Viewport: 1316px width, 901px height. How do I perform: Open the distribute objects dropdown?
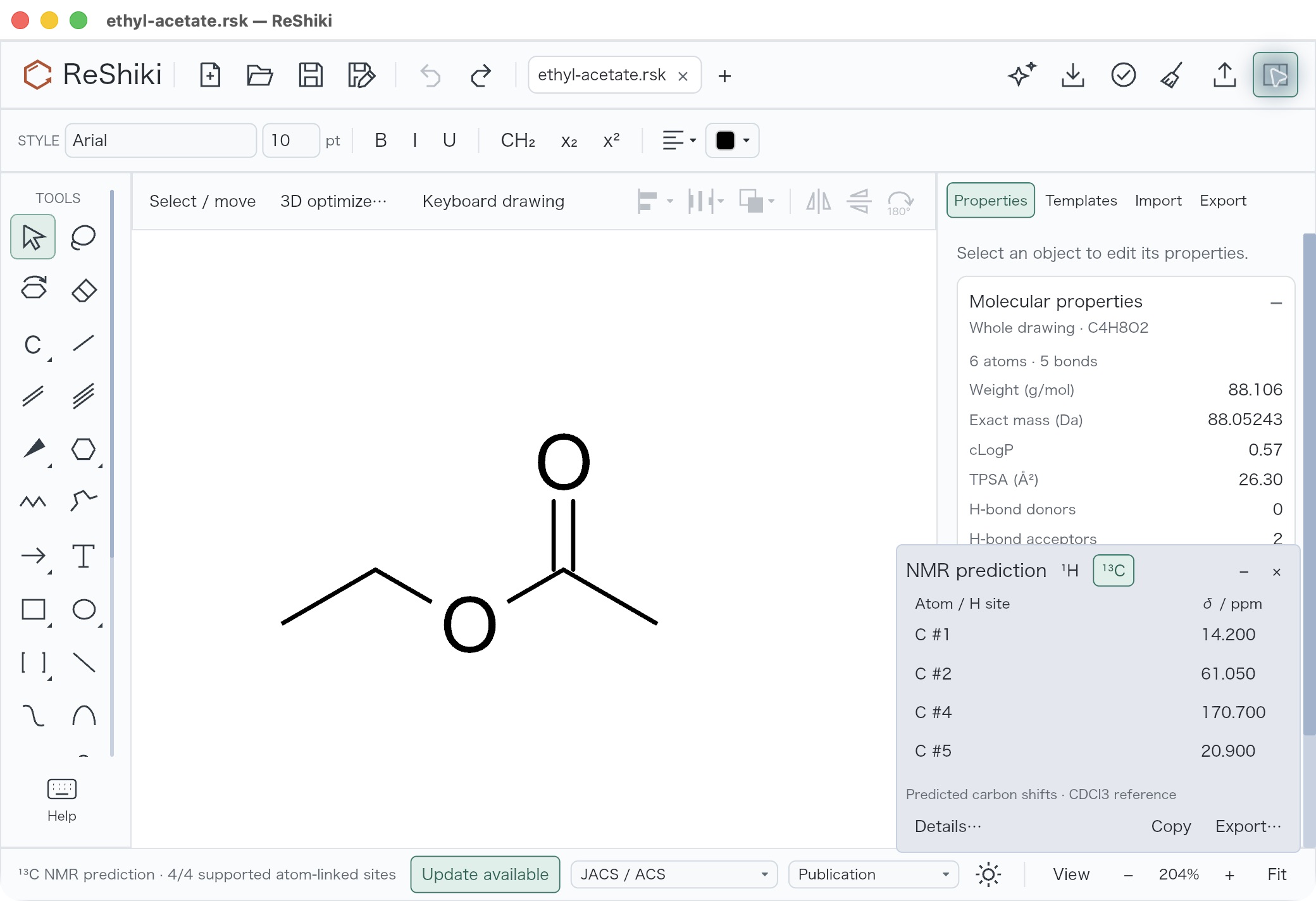[705, 202]
